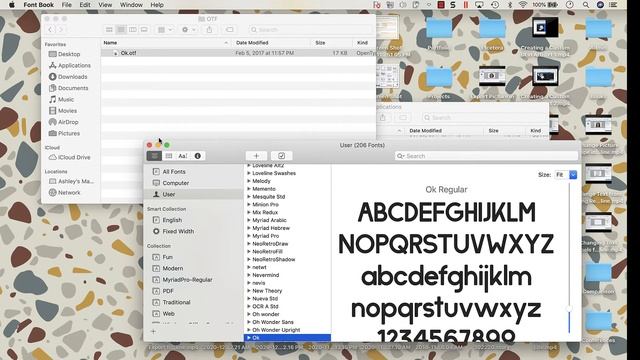Switch OTF Finder window to icon view

pyautogui.click(x=109, y=29)
